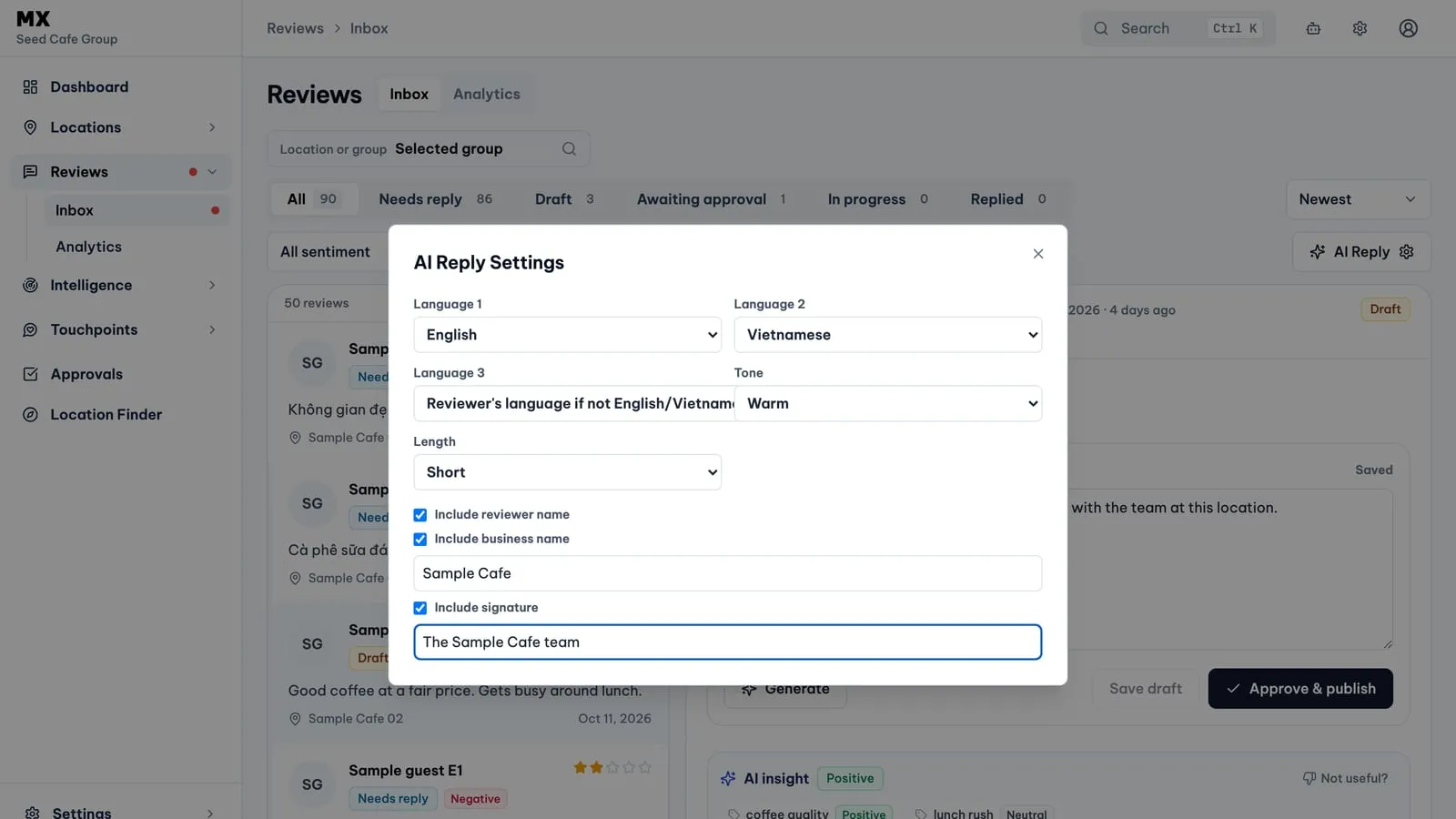Click the Location or group selector field
The width and height of the screenshot is (1456, 819).
pos(429,149)
